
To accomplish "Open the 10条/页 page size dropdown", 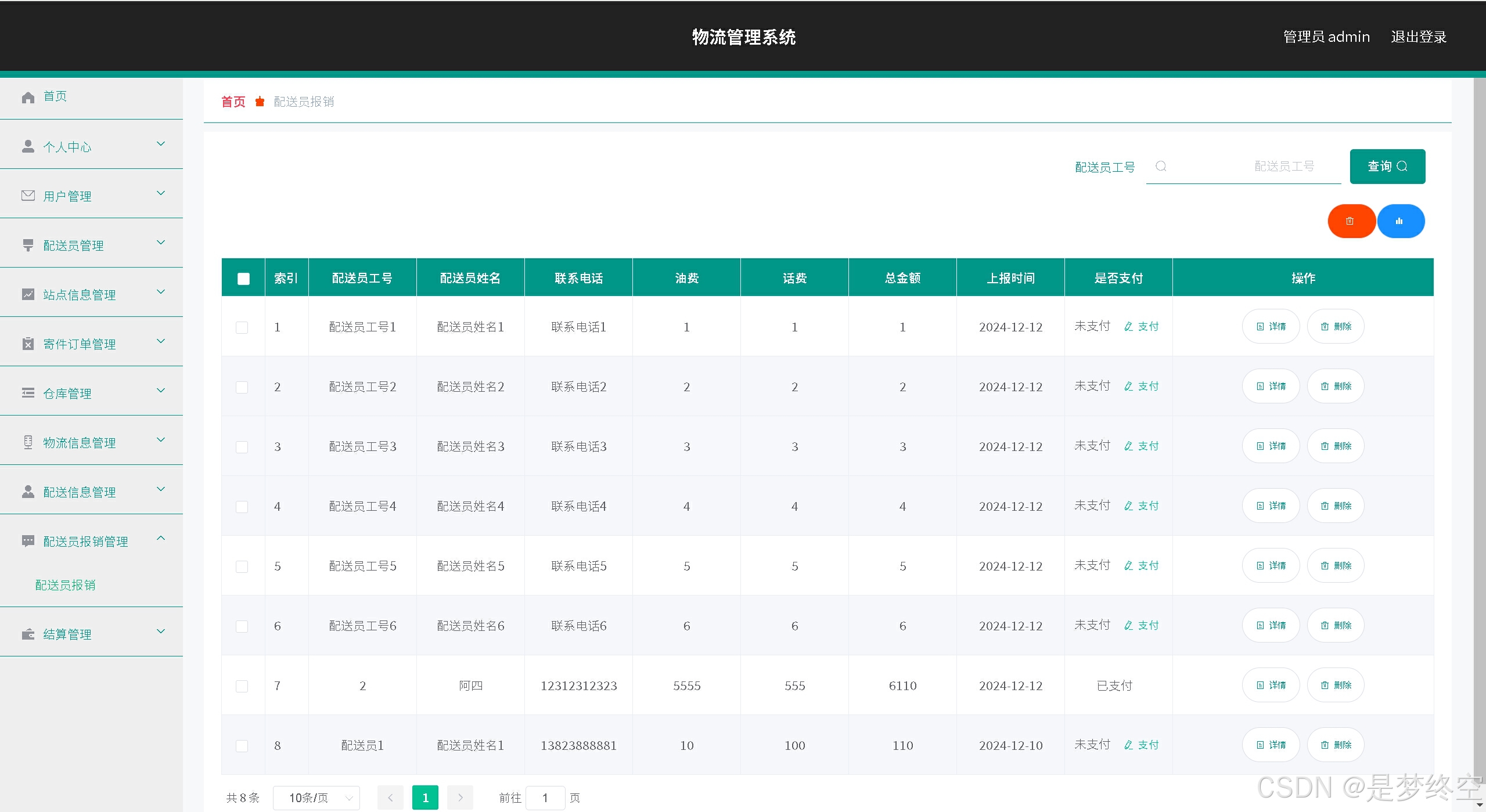I will 316,798.
